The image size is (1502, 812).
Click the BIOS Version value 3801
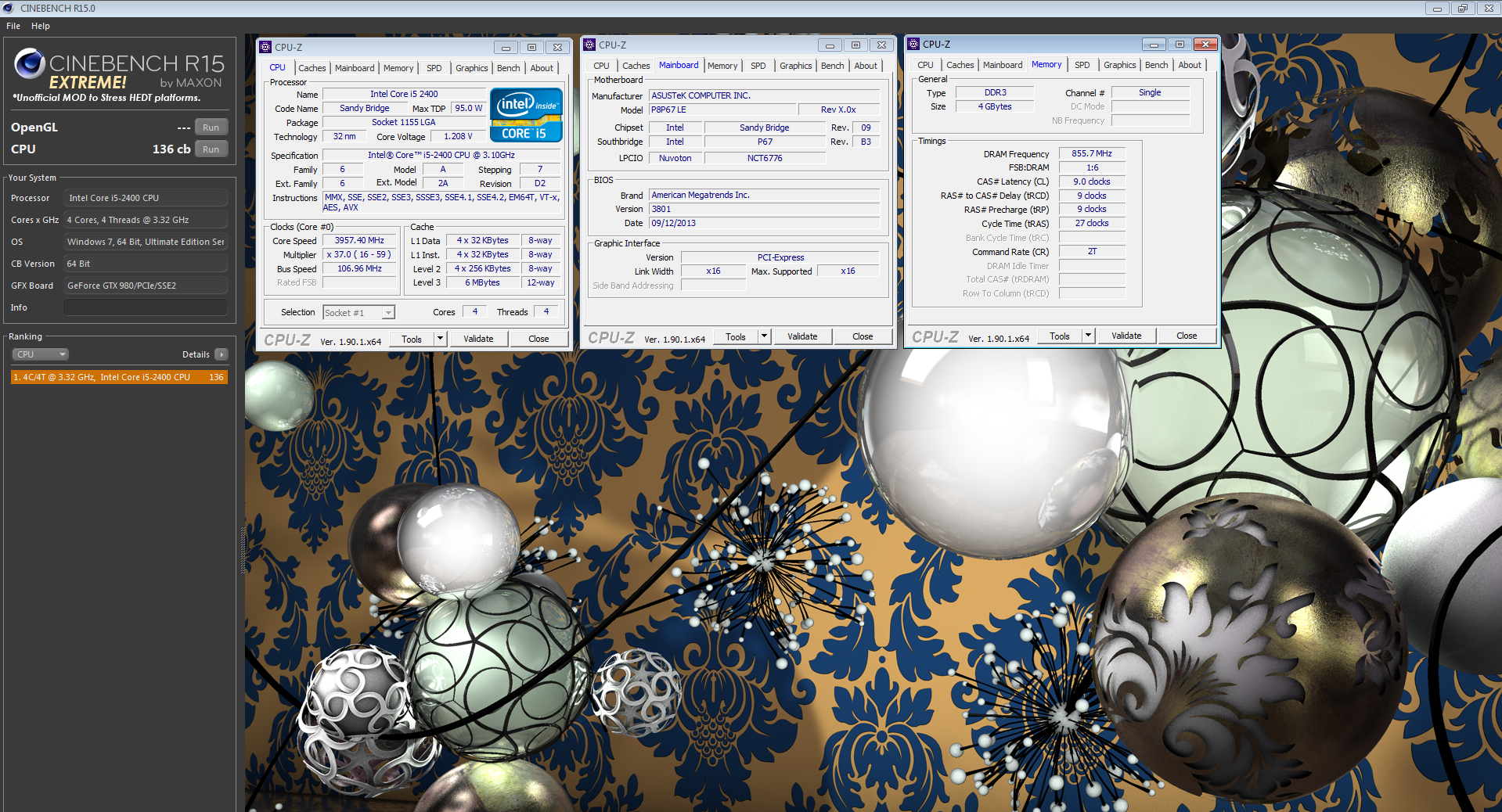click(764, 209)
